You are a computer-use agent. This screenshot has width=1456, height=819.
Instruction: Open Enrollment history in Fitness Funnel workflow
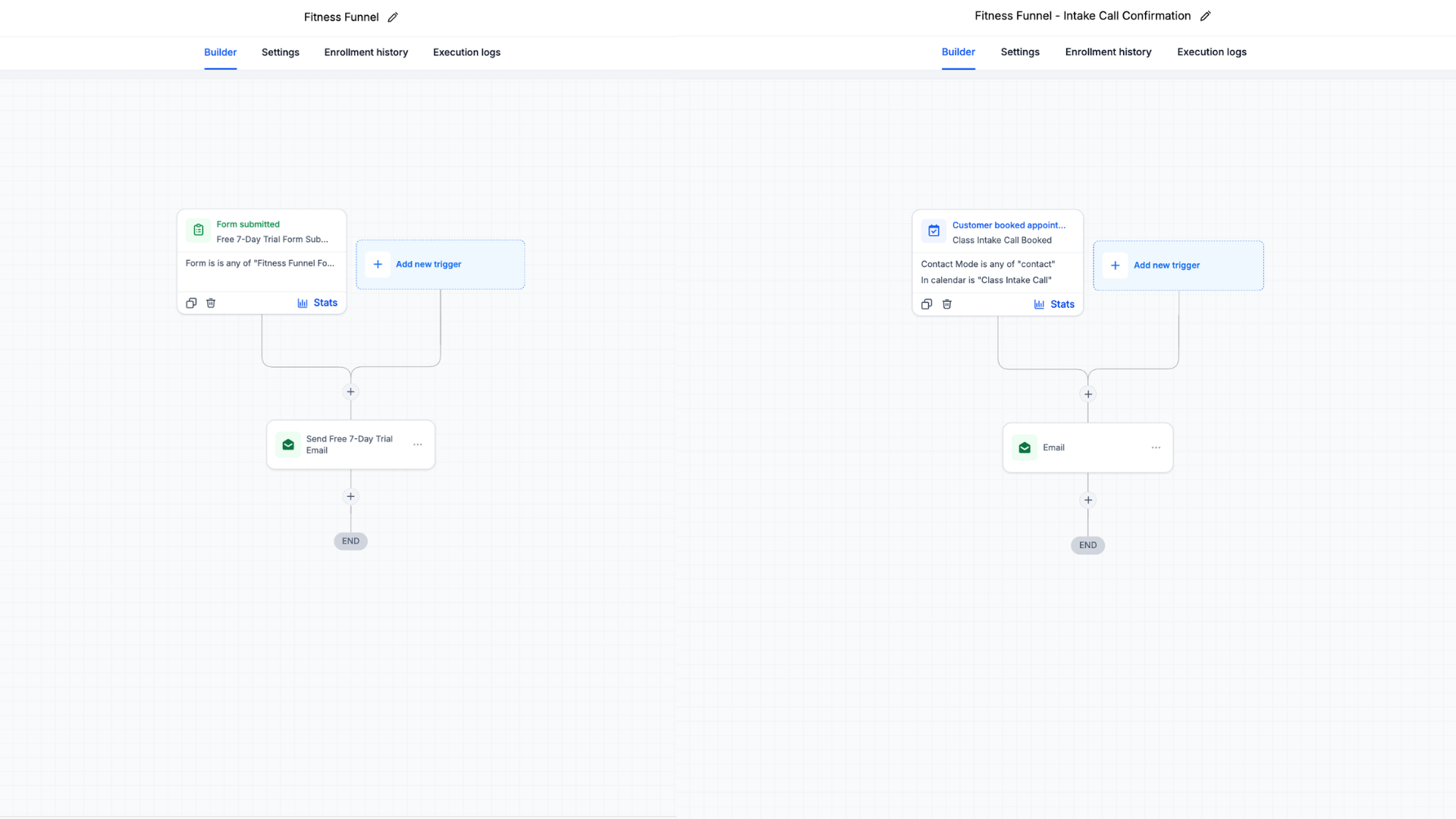pos(366,52)
